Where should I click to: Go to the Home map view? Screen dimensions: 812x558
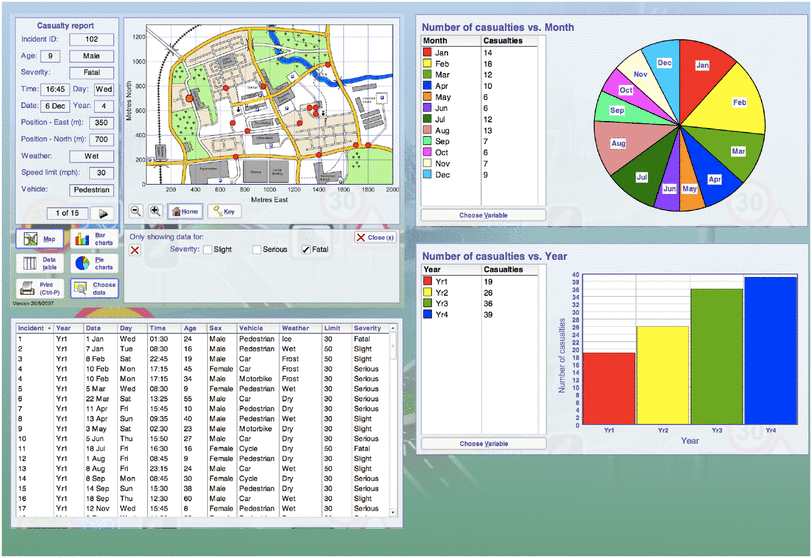click(184, 211)
